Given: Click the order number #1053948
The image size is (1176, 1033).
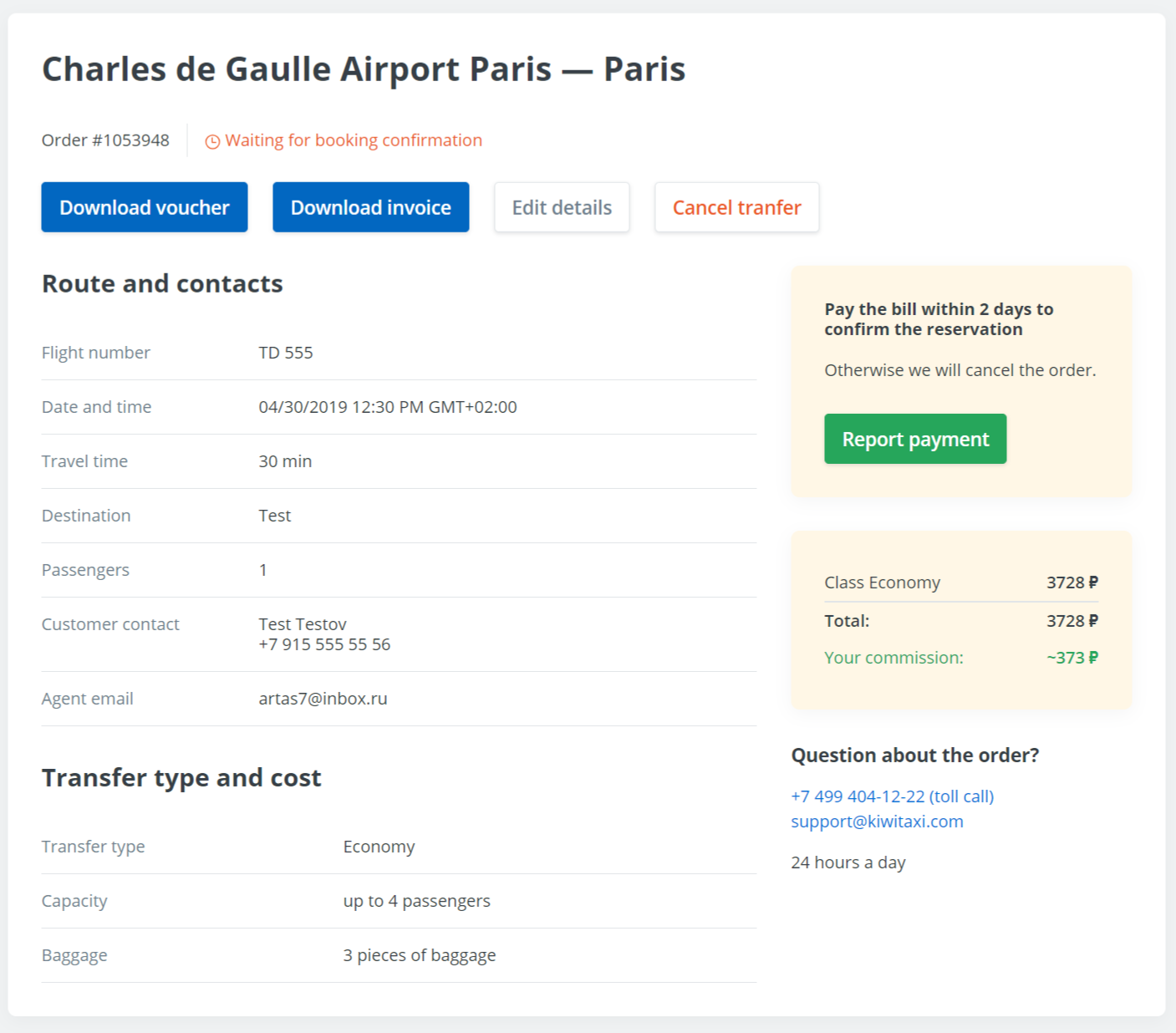Looking at the screenshot, I should (105, 140).
